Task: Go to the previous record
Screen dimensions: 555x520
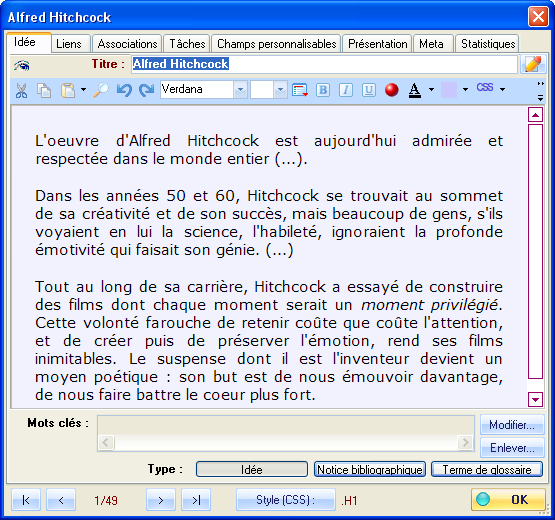Action: [61, 500]
